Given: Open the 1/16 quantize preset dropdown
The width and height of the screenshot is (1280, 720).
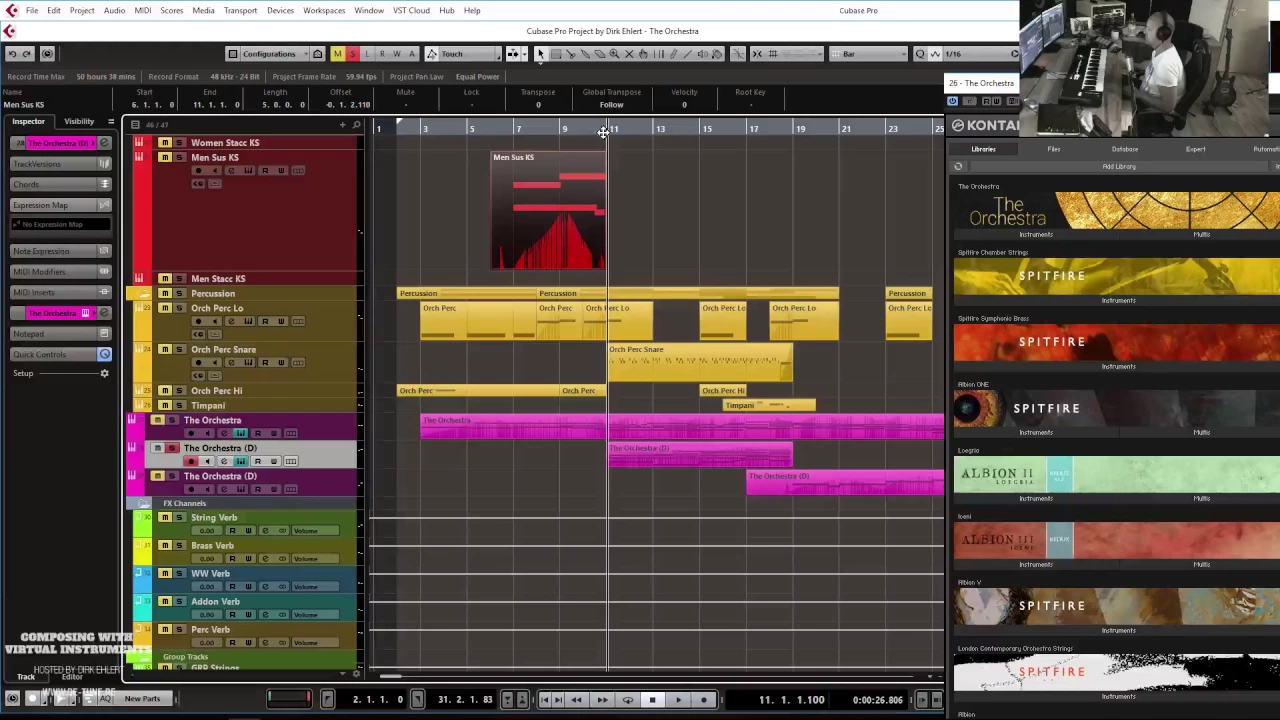Looking at the screenshot, I should (978, 54).
